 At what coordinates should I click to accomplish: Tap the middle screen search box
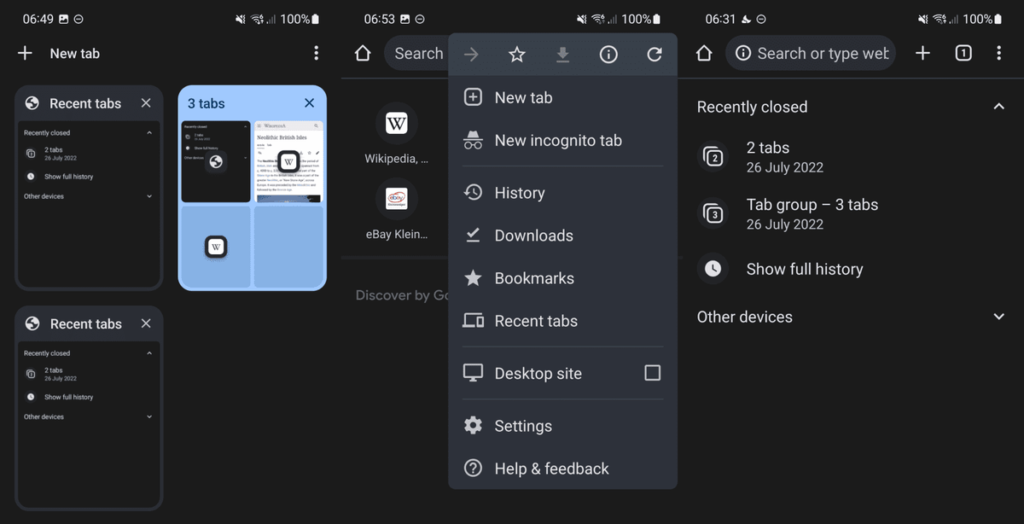[x=415, y=54]
